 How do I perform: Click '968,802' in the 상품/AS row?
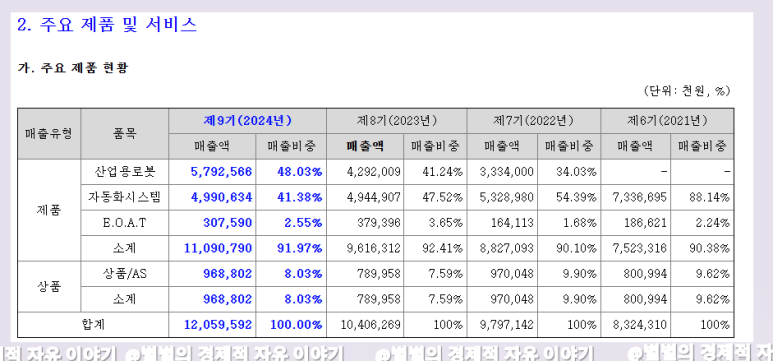point(227,274)
